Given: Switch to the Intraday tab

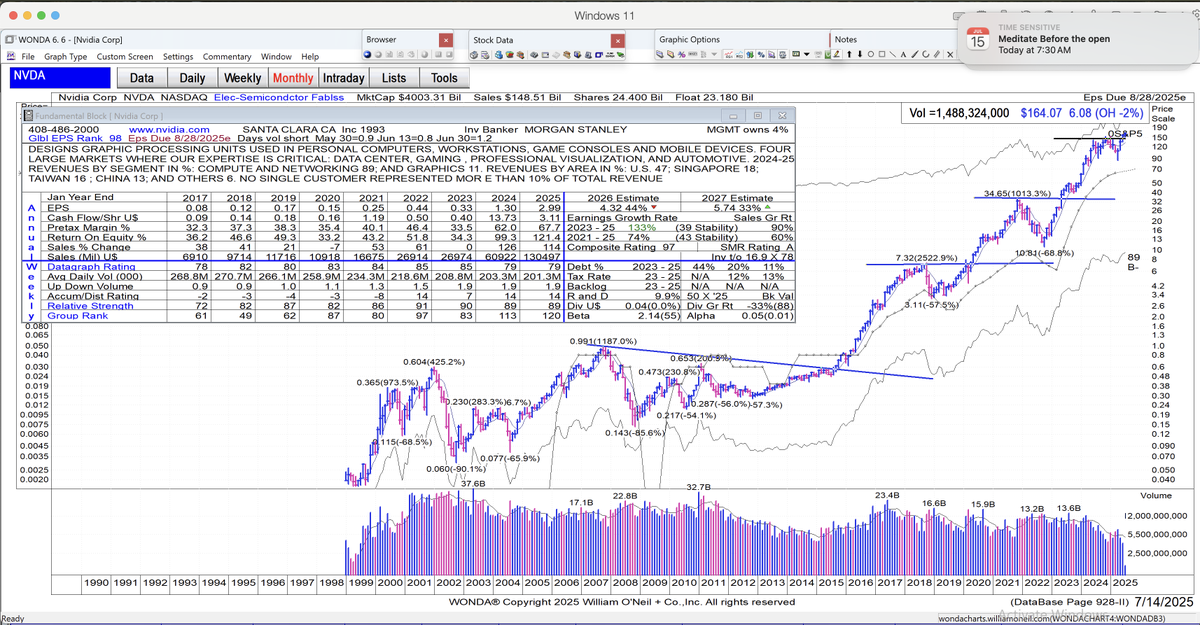Looking at the screenshot, I should pyautogui.click(x=343, y=78).
